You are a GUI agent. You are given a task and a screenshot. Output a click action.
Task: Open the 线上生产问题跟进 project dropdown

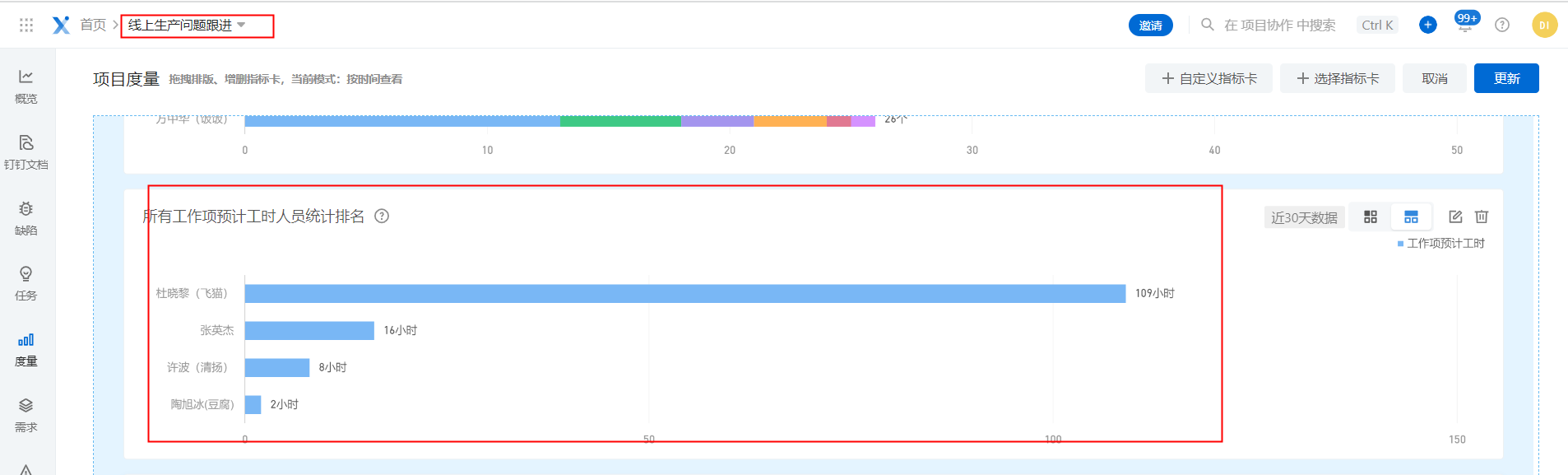[188, 26]
